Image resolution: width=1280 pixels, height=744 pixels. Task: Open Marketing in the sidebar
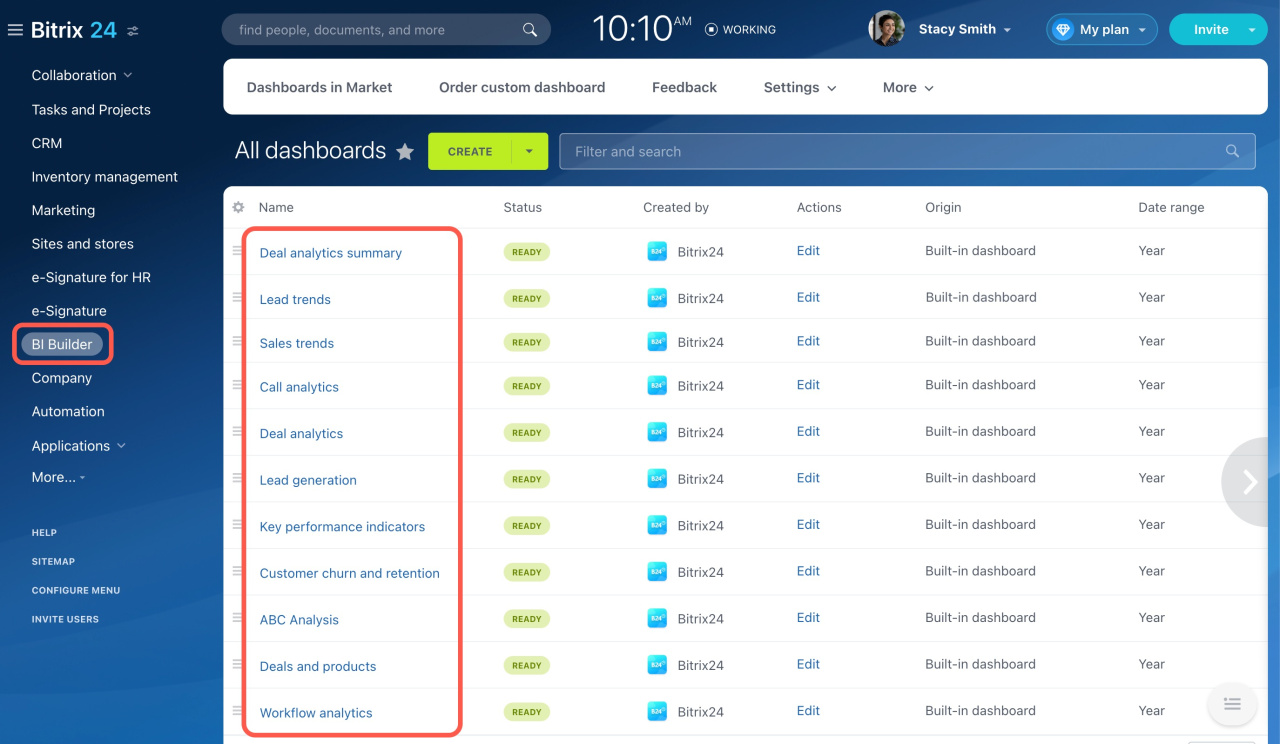[63, 210]
